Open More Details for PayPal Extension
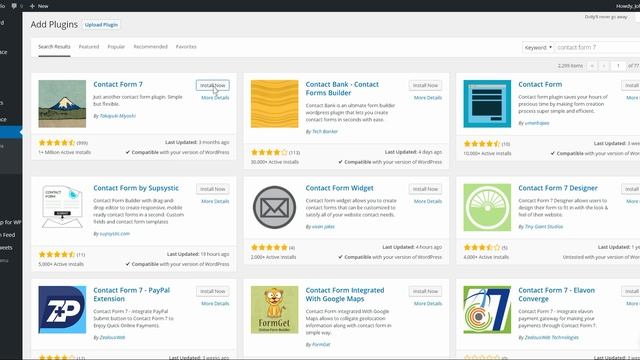This screenshot has height=360, width=640. click(x=215, y=304)
